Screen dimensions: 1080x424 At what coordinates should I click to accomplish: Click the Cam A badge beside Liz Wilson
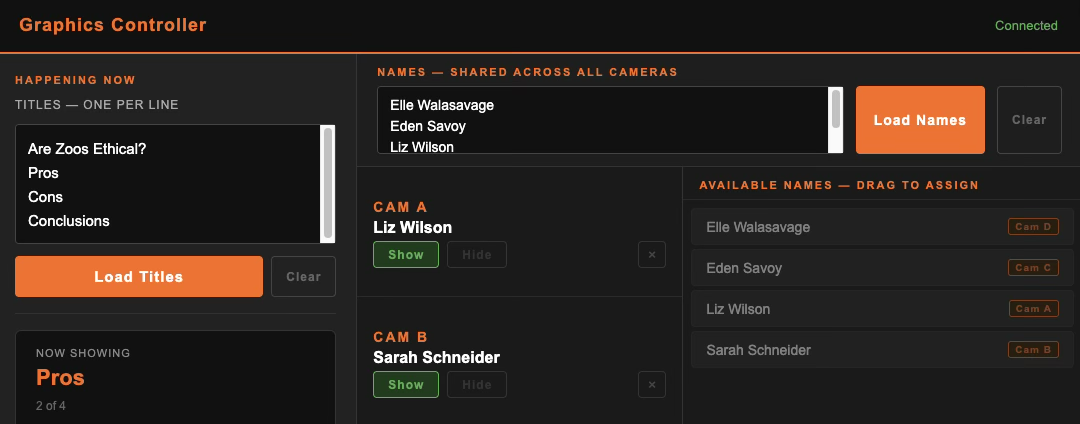click(x=1033, y=309)
